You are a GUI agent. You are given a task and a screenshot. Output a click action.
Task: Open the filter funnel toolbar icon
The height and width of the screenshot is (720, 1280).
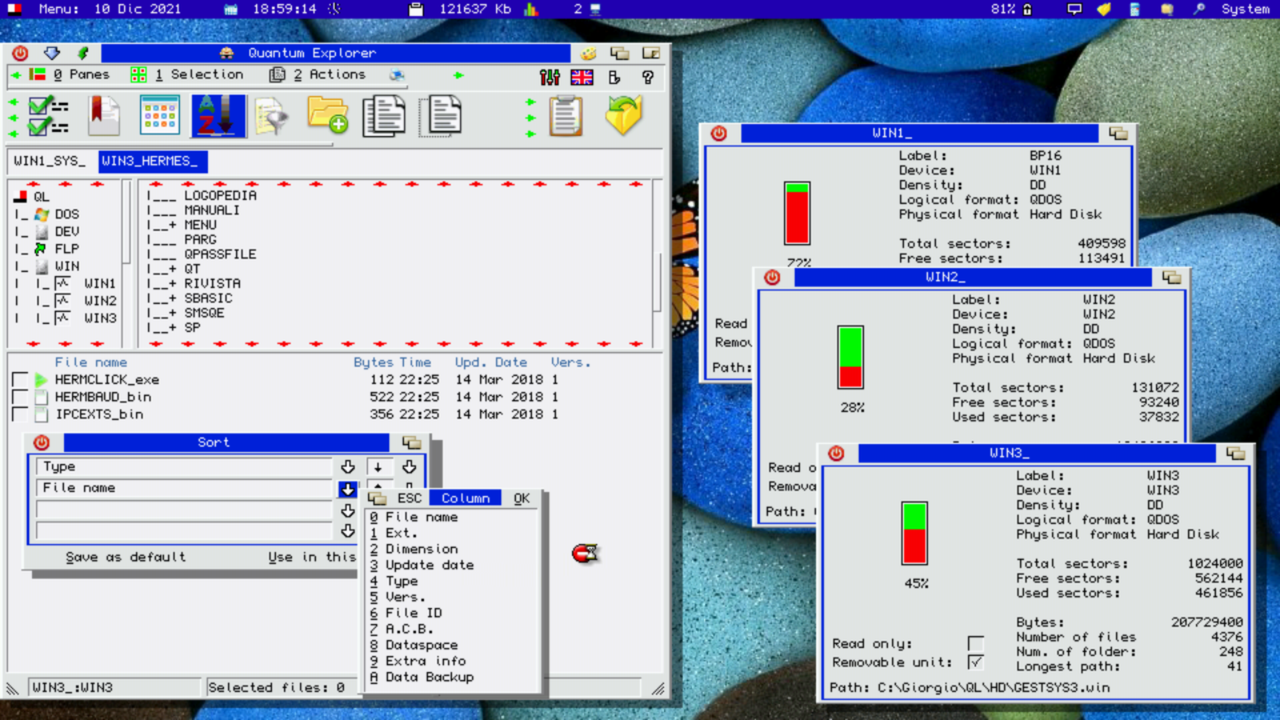tap(271, 115)
